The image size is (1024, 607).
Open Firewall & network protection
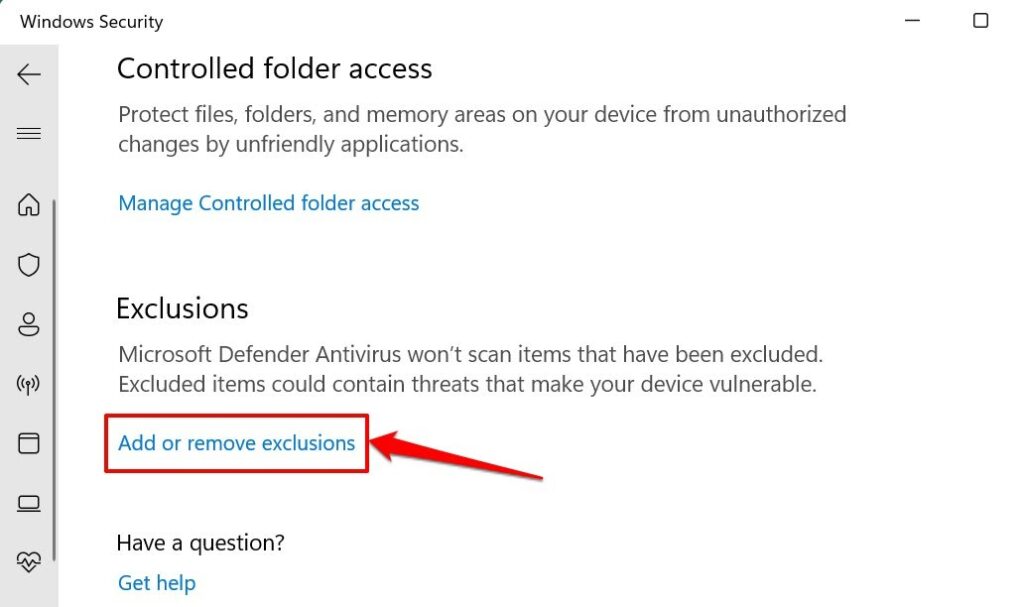coord(29,384)
